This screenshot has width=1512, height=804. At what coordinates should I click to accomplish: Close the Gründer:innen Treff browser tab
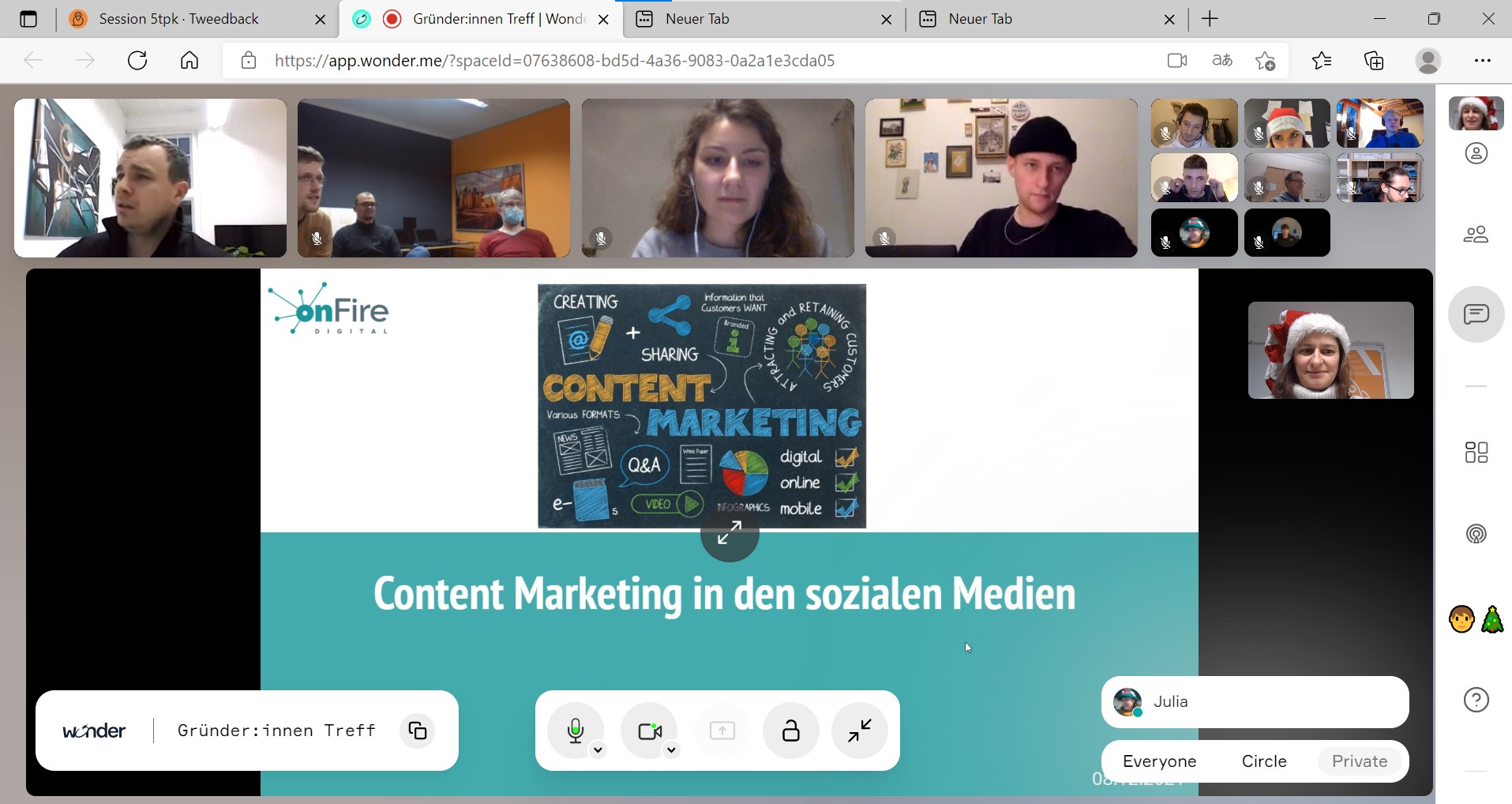[x=603, y=20]
